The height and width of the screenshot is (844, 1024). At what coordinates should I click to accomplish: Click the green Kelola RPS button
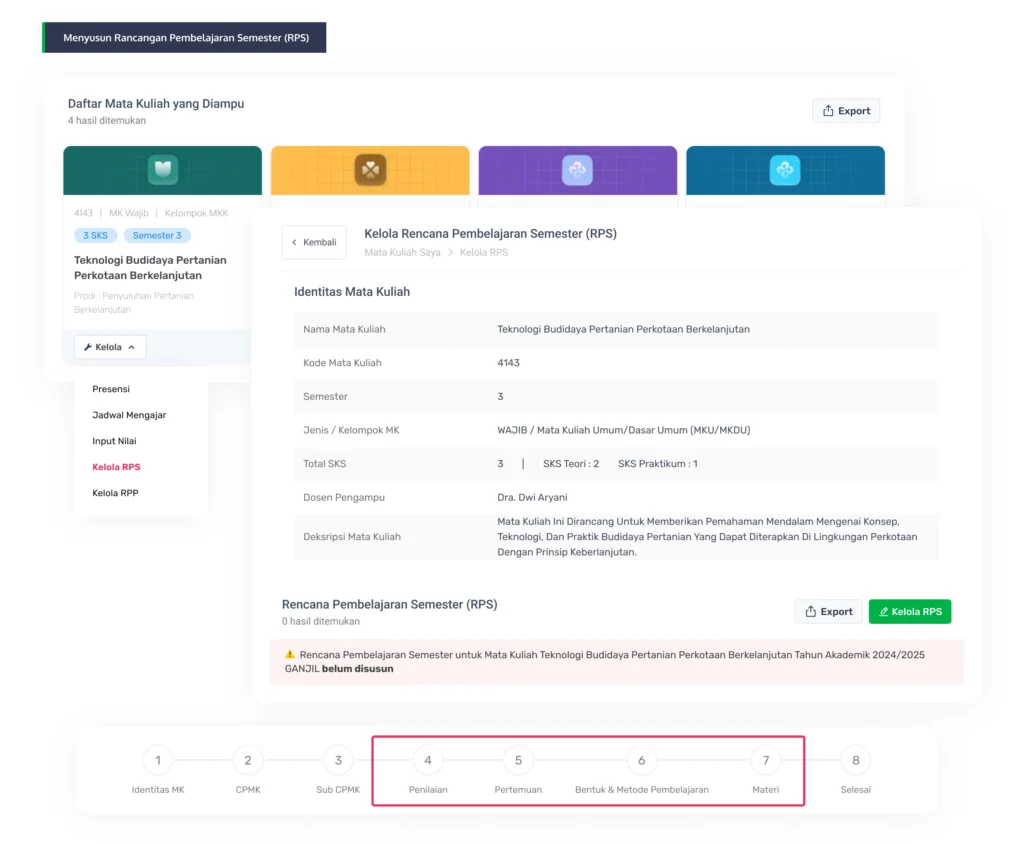(x=910, y=611)
